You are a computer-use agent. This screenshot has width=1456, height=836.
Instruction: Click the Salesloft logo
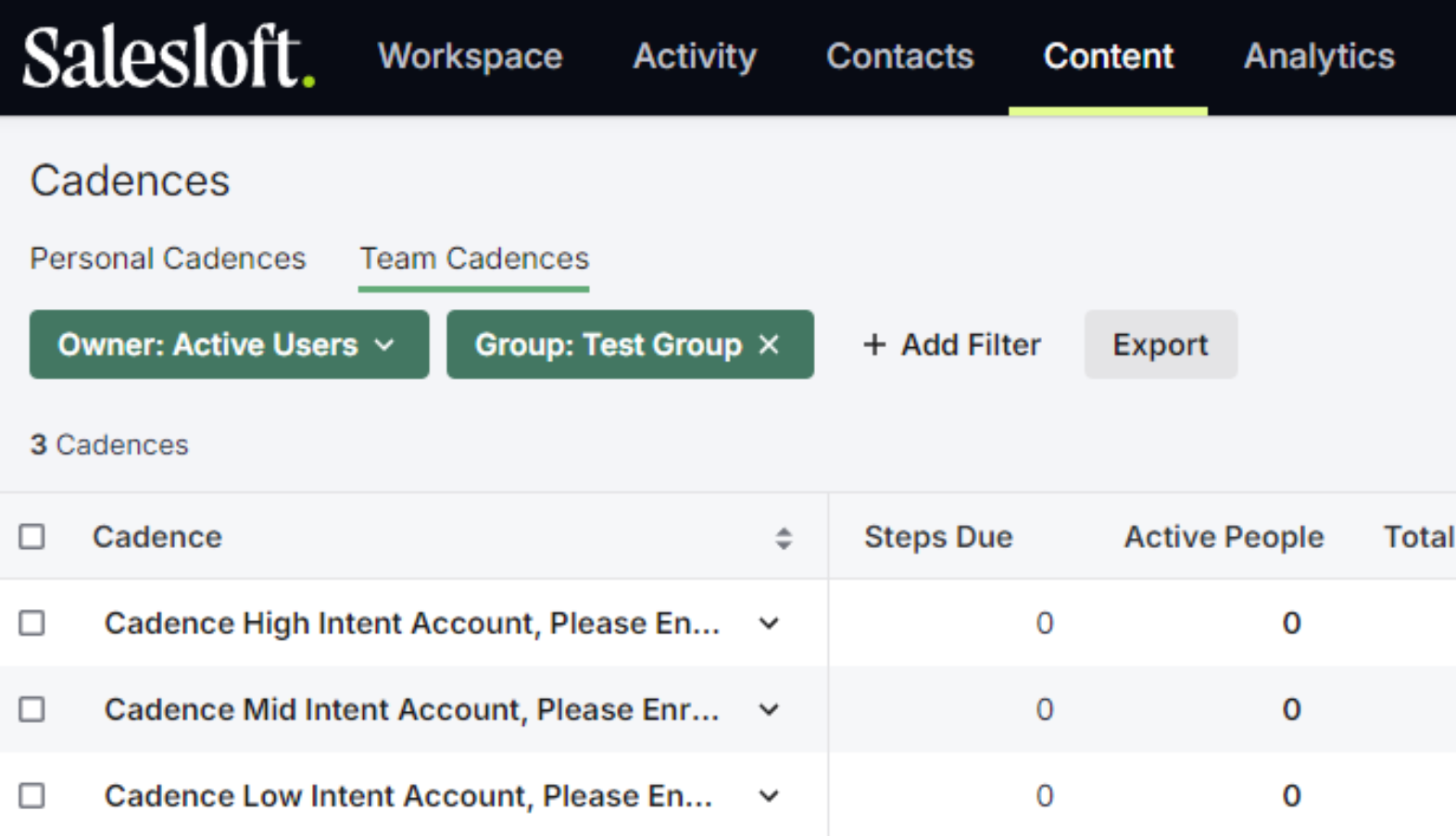coord(168,57)
